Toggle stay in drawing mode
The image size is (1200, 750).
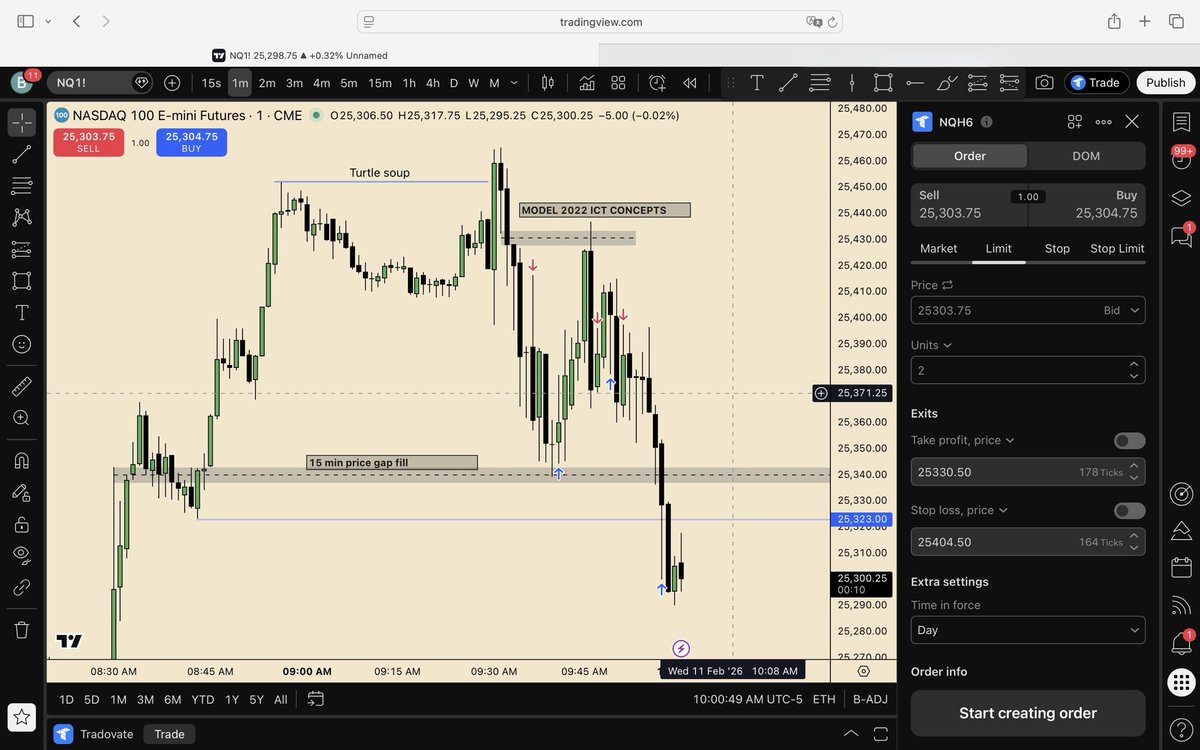click(22, 492)
